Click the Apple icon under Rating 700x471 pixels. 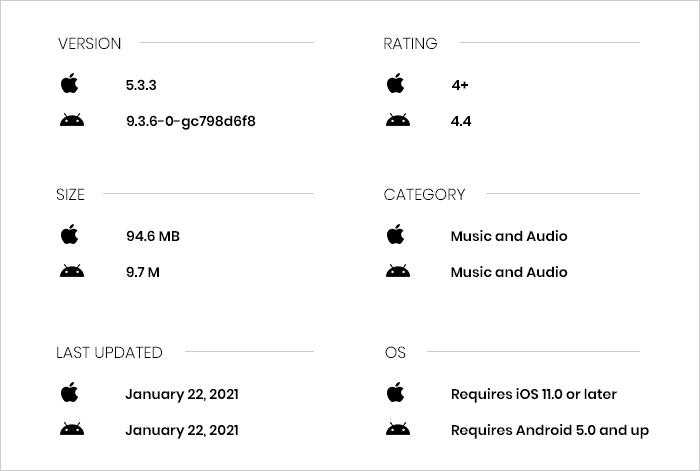pyautogui.click(x=396, y=83)
